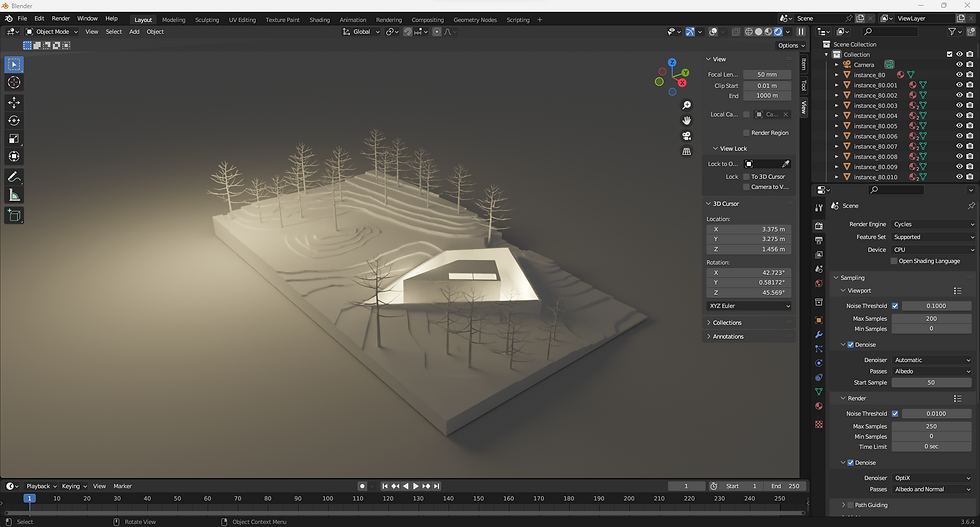The image size is (980, 527).
Task: Enable the Render Region checkbox
Action: (x=746, y=132)
